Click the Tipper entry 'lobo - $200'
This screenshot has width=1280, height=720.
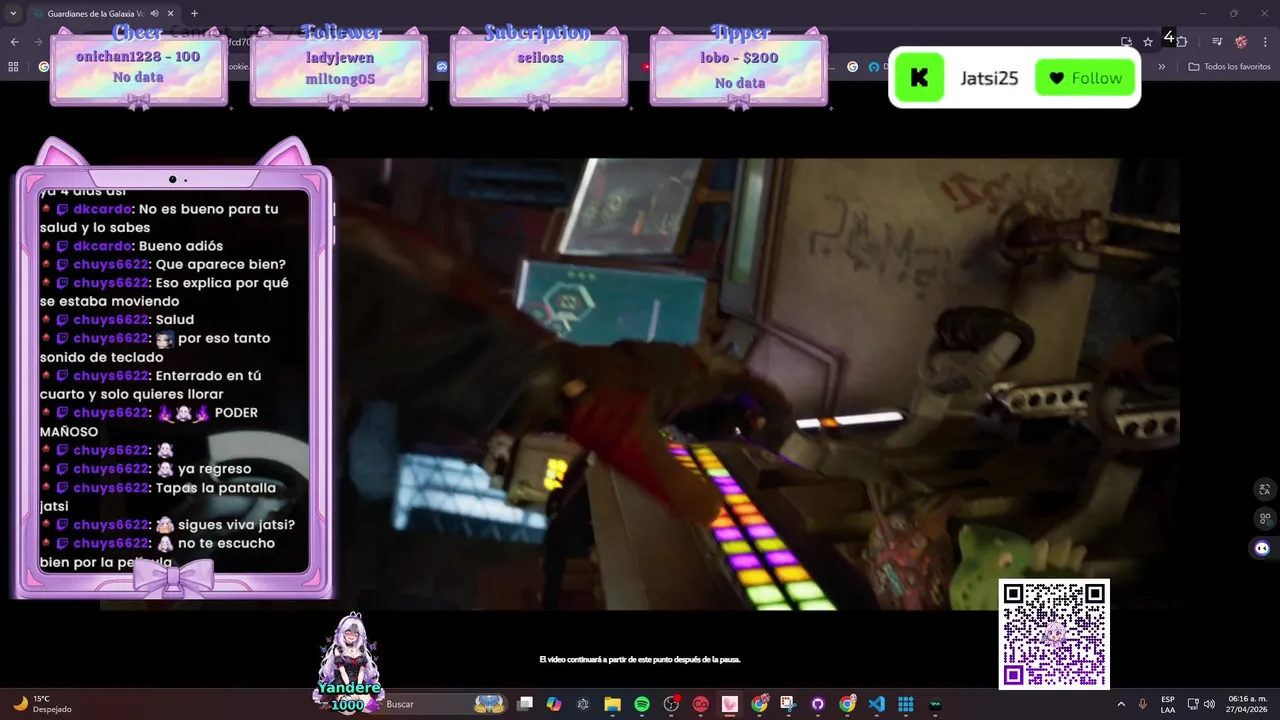pos(739,58)
